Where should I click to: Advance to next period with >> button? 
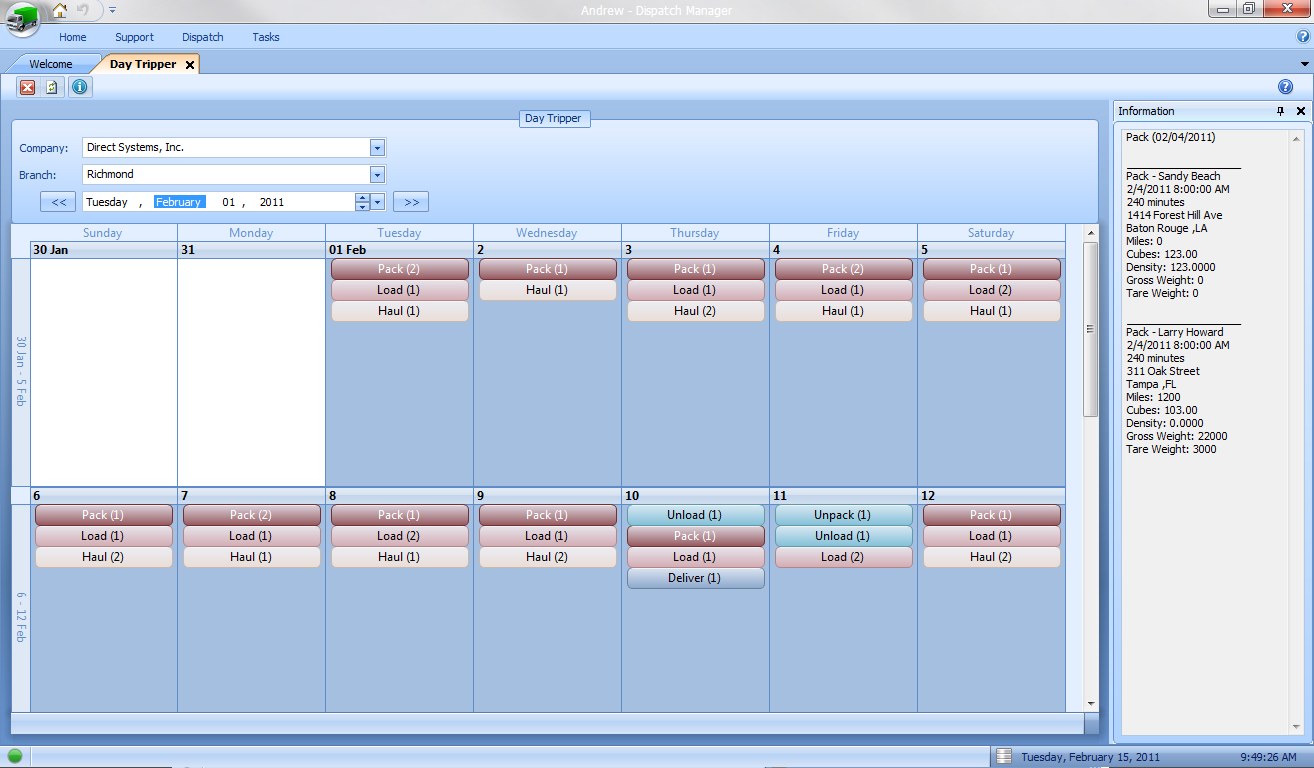[x=411, y=202]
